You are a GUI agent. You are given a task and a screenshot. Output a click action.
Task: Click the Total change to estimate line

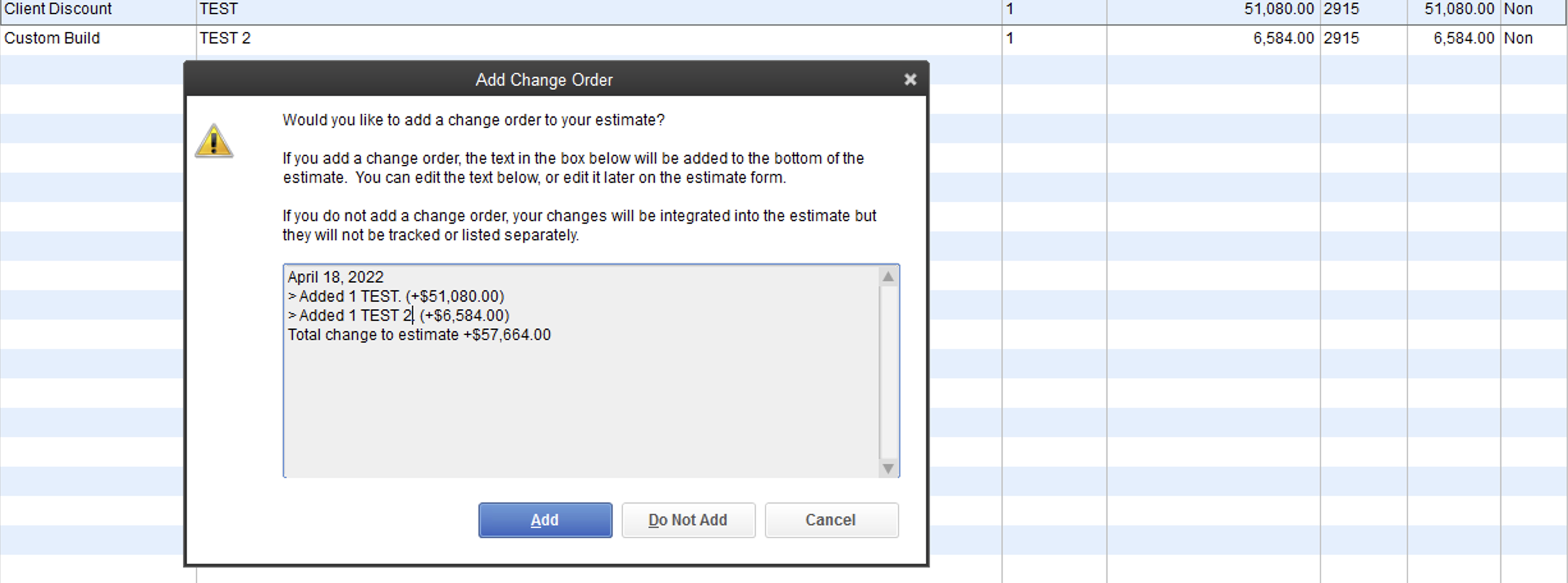(419, 334)
